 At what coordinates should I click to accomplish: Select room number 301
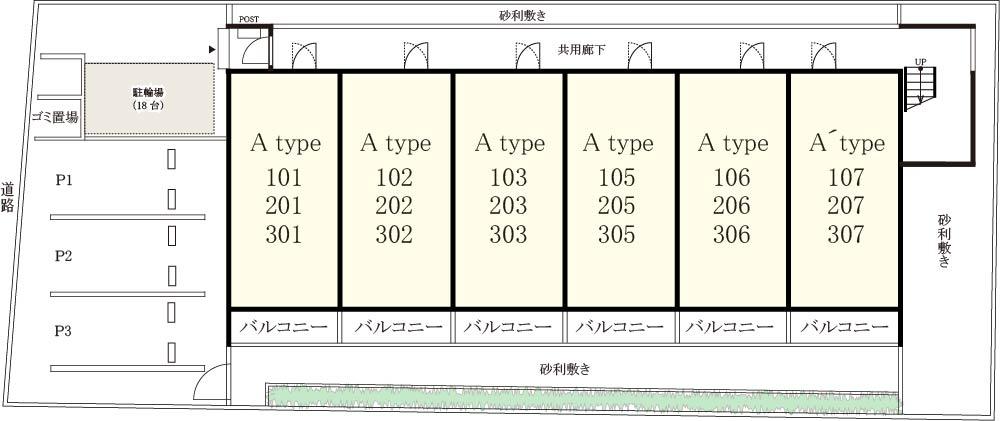coord(284,235)
